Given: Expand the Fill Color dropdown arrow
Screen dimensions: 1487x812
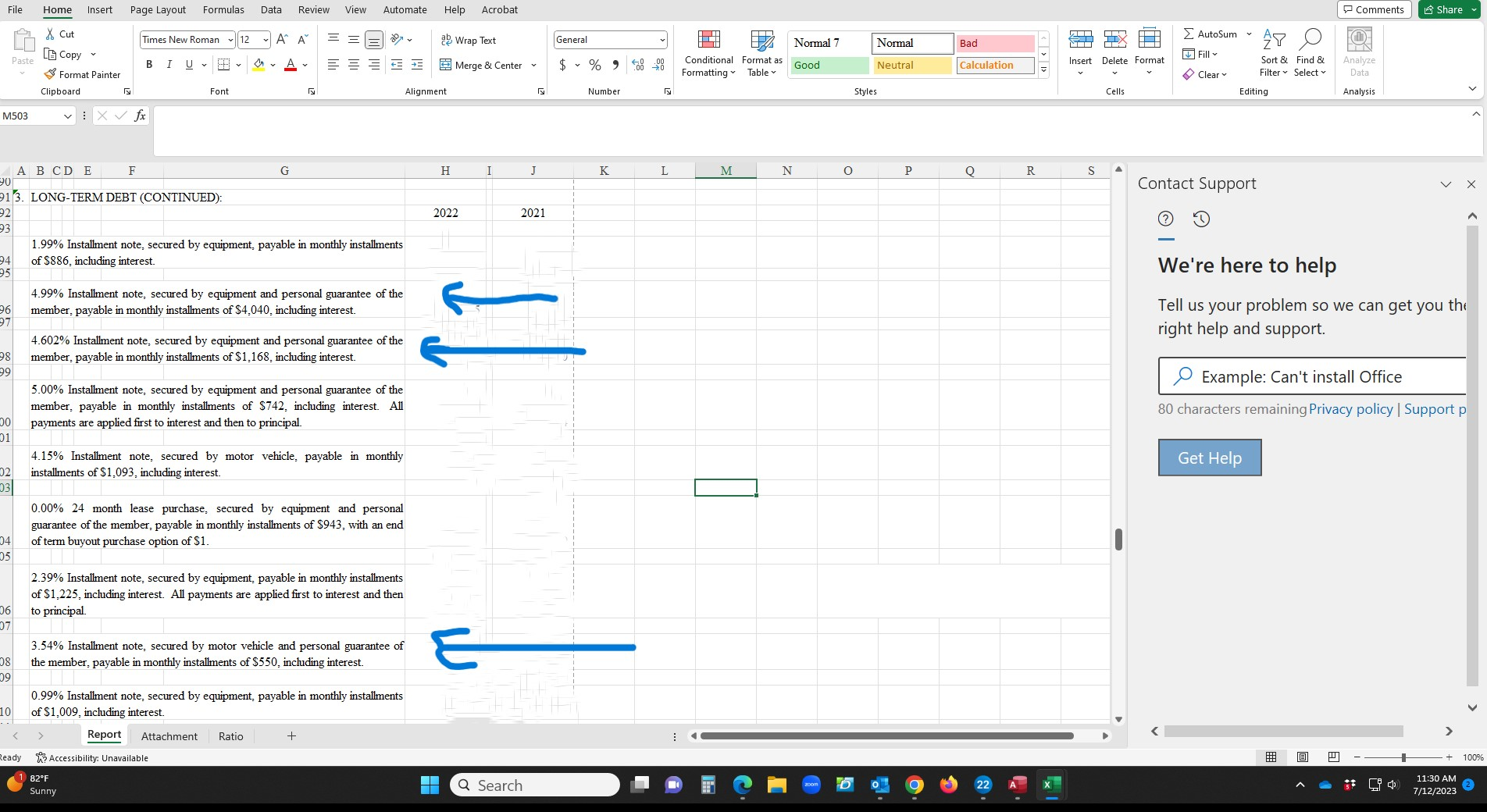Looking at the screenshot, I should 274,66.
